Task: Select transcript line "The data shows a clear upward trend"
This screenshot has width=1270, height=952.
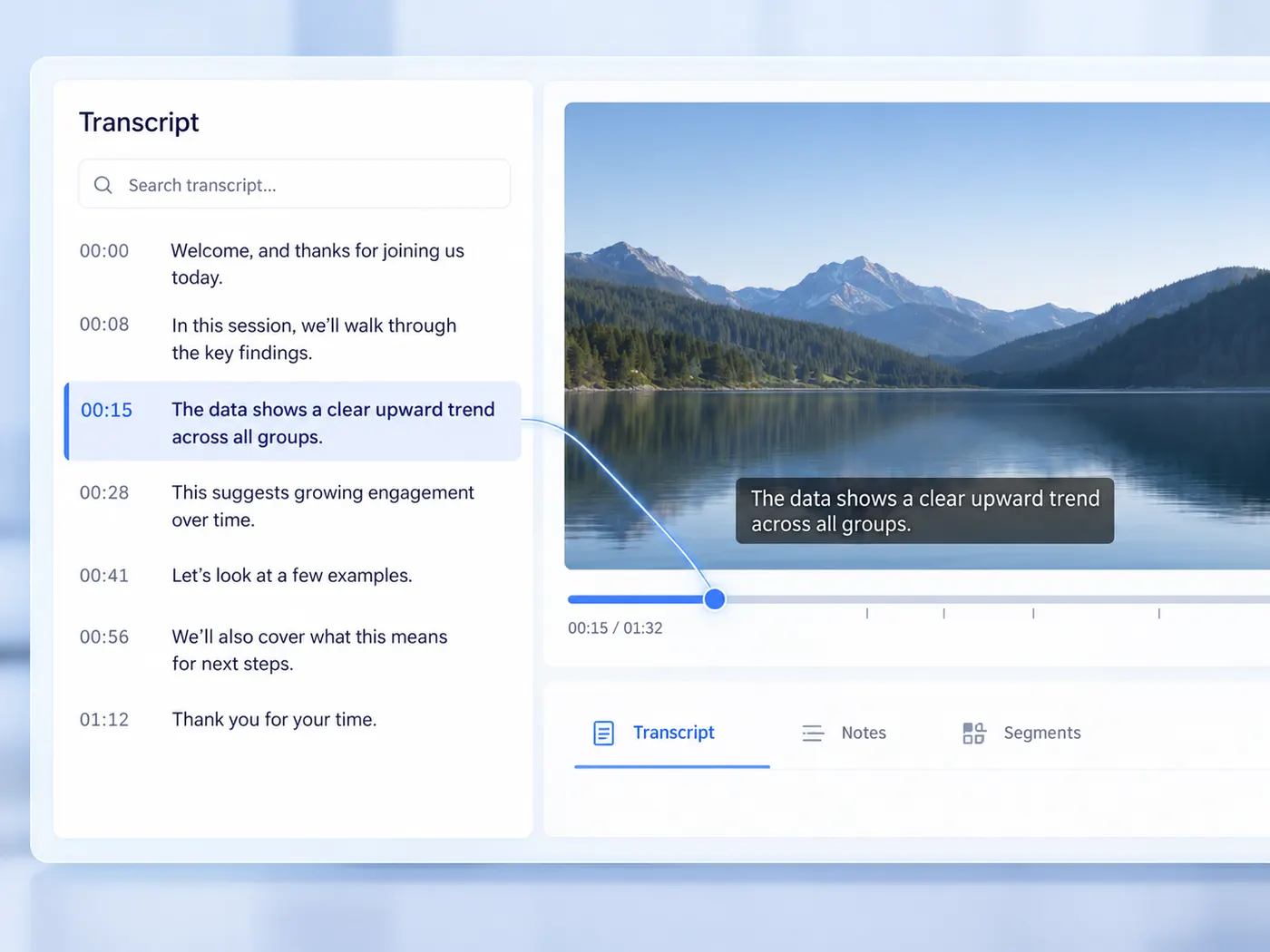Action: 333,410
